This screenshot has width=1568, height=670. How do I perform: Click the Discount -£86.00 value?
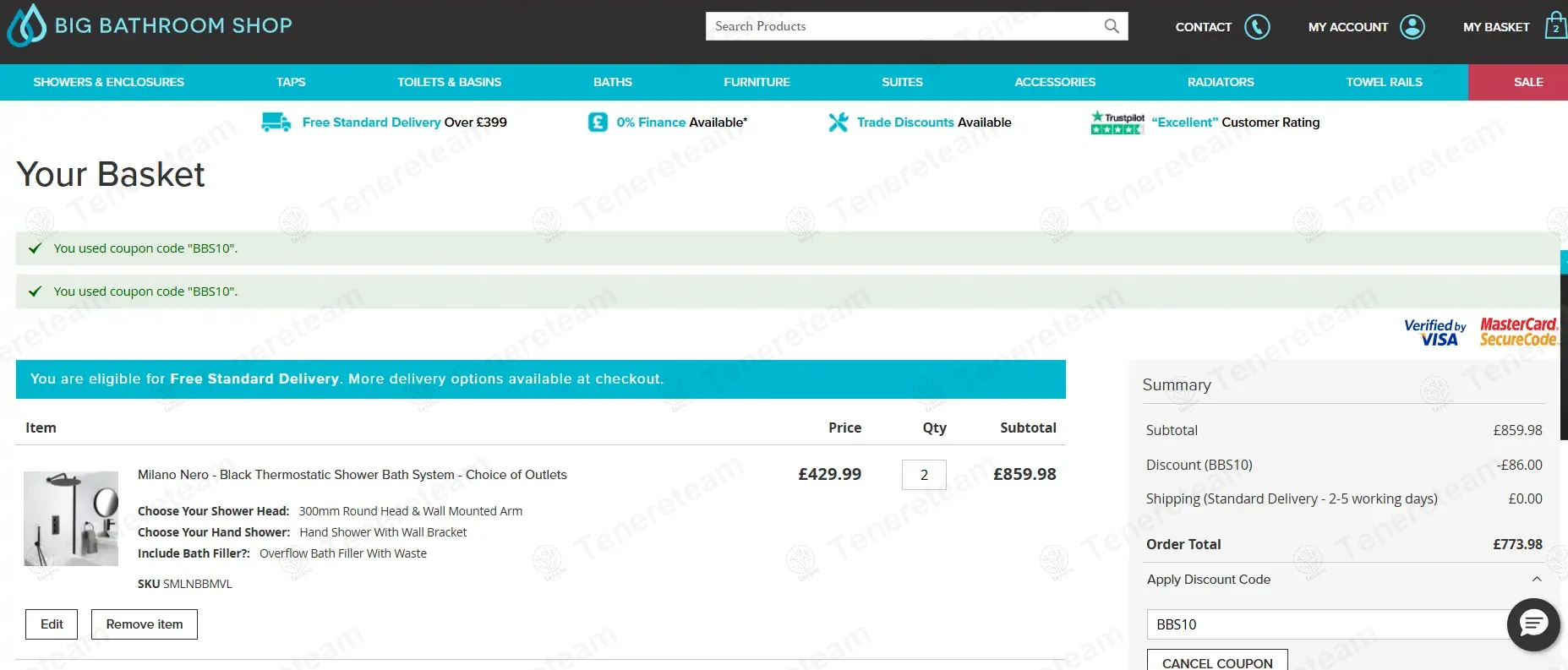[1519, 465]
